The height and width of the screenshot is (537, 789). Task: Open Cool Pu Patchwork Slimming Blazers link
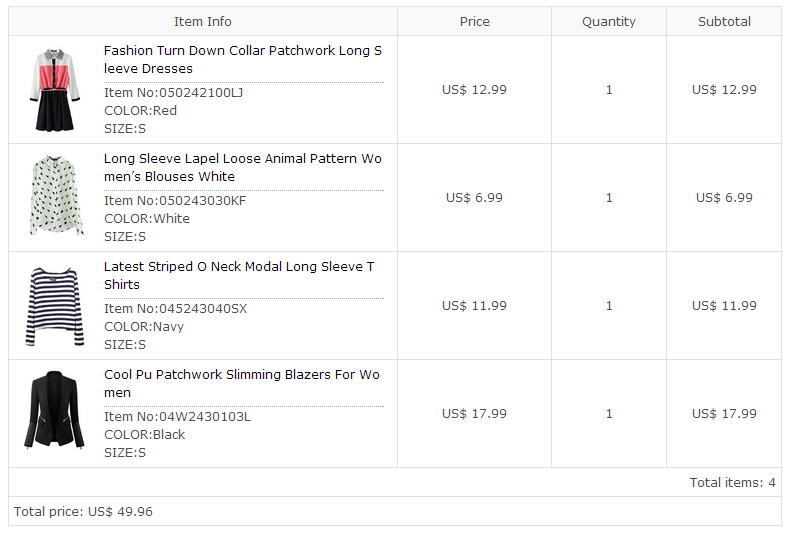242,383
